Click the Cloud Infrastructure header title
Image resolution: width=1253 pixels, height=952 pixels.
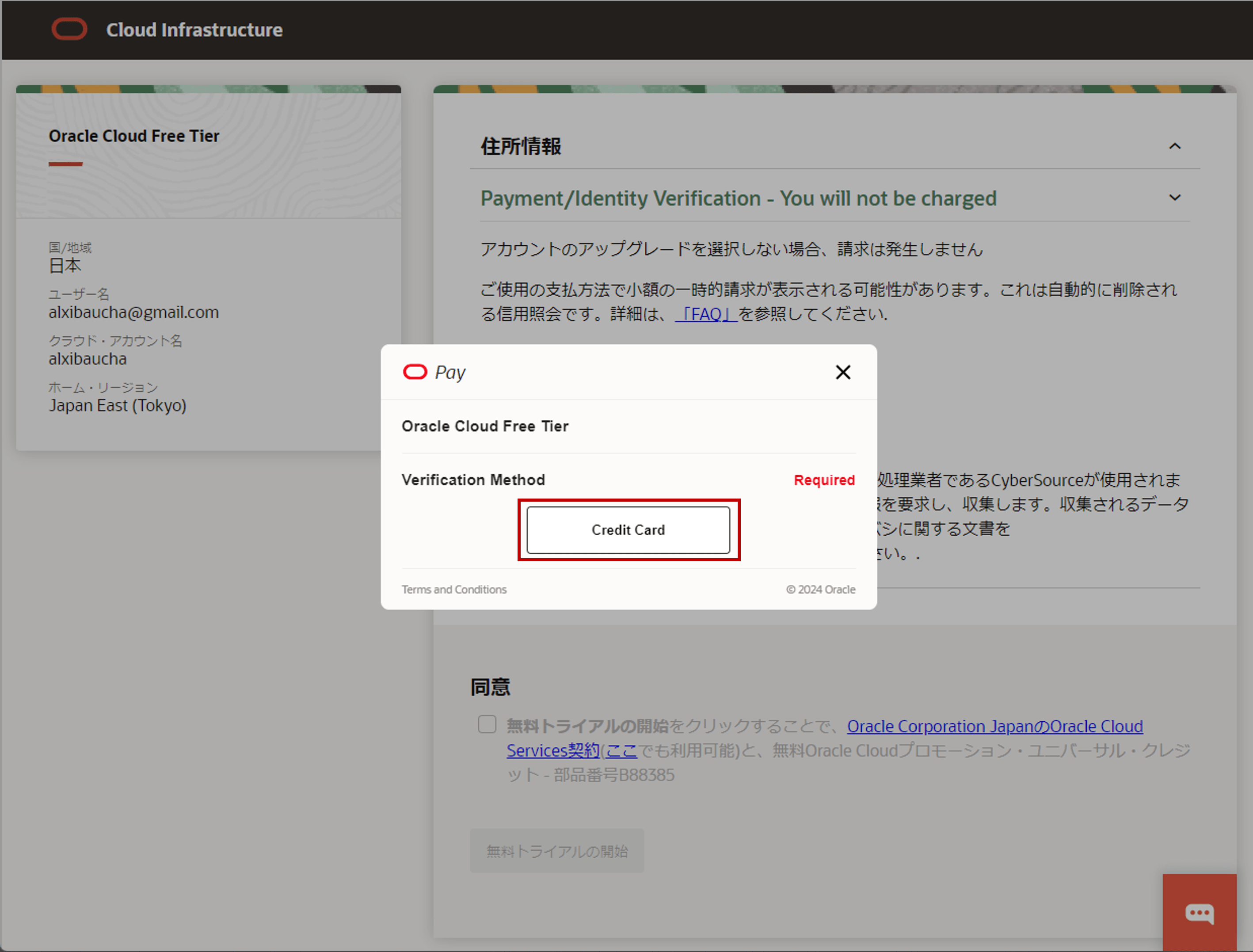click(194, 30)
